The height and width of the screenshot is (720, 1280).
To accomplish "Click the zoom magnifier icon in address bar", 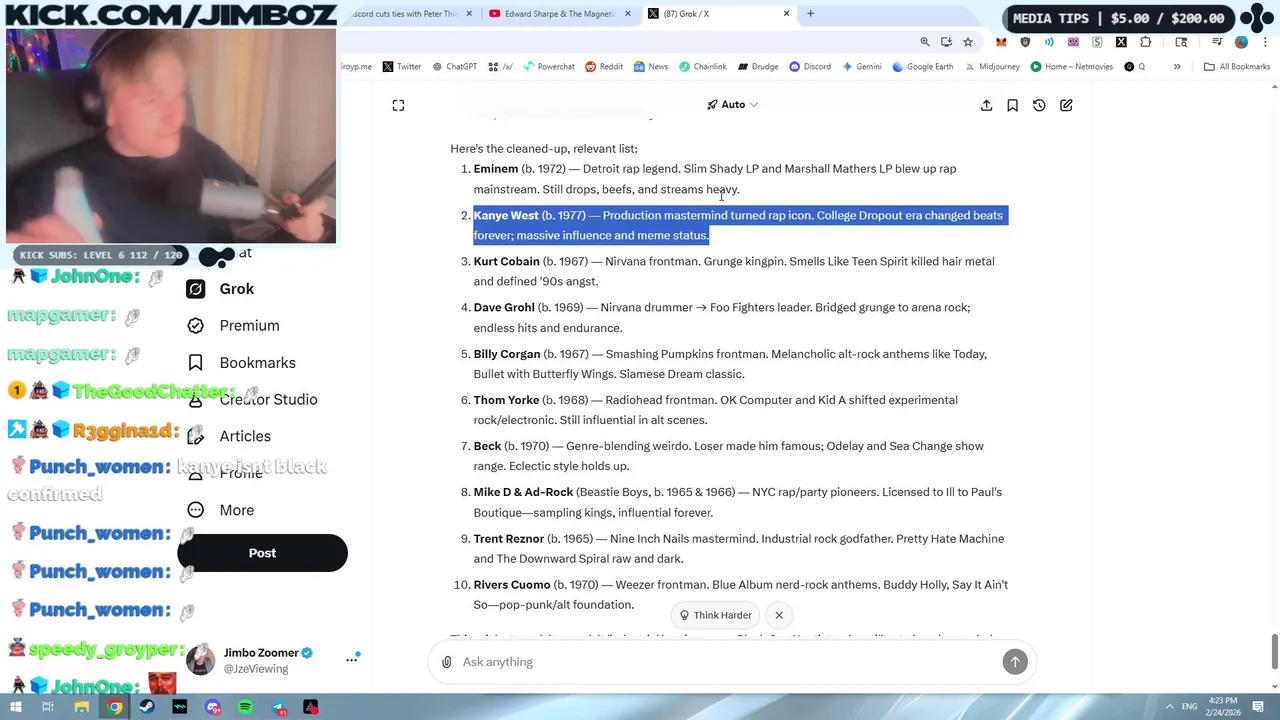I will [925, 42].
